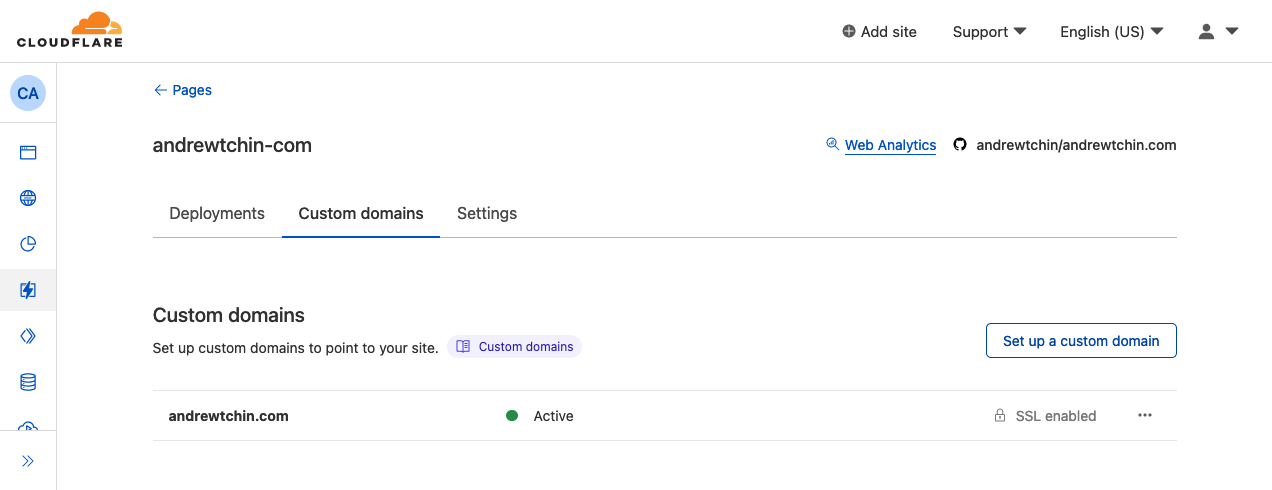
Task: Click the andrewtchin.com domain name
Action: [x=229, y=416]
